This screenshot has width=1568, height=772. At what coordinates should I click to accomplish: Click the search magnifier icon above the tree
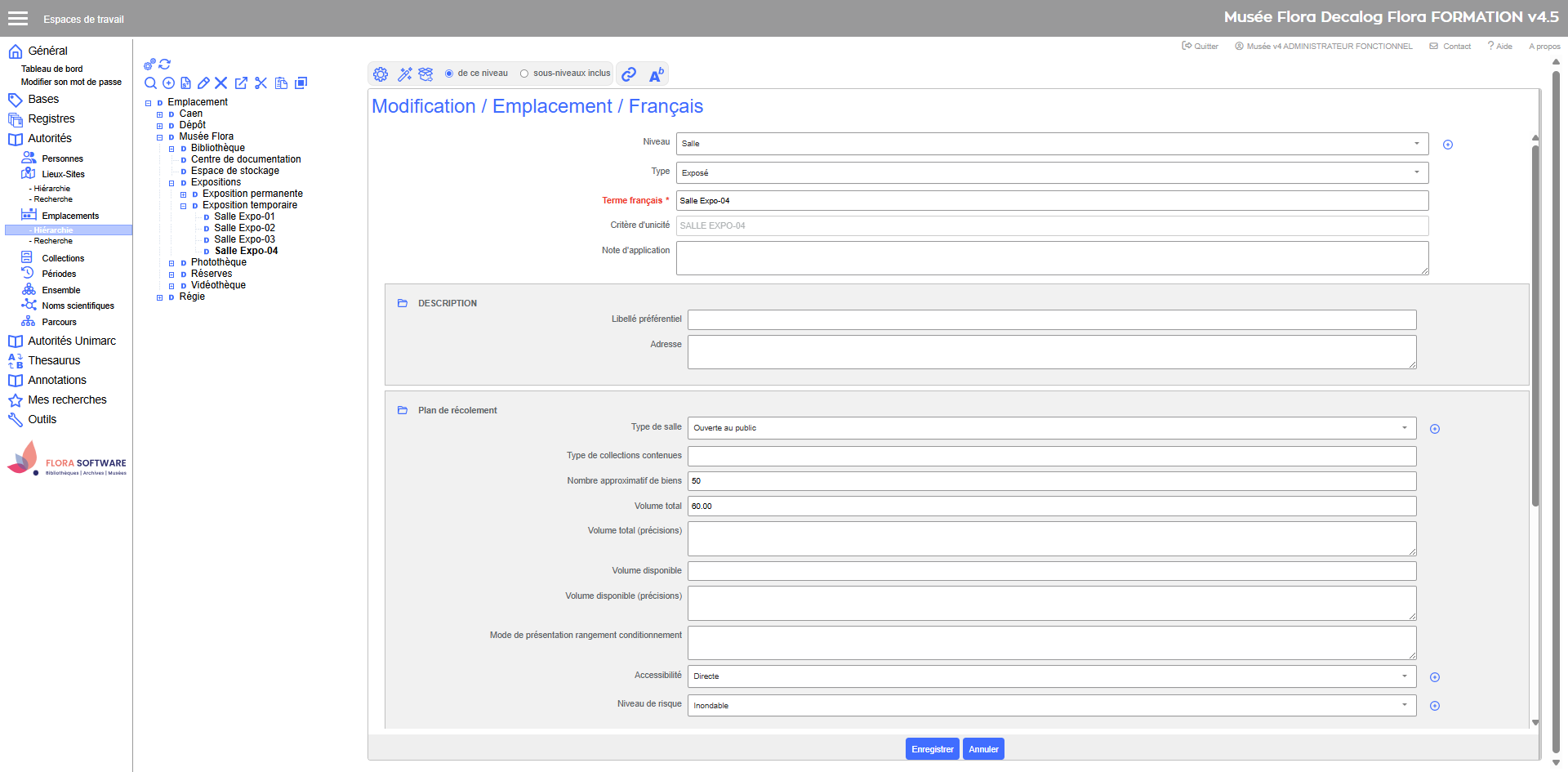[150, 83]
